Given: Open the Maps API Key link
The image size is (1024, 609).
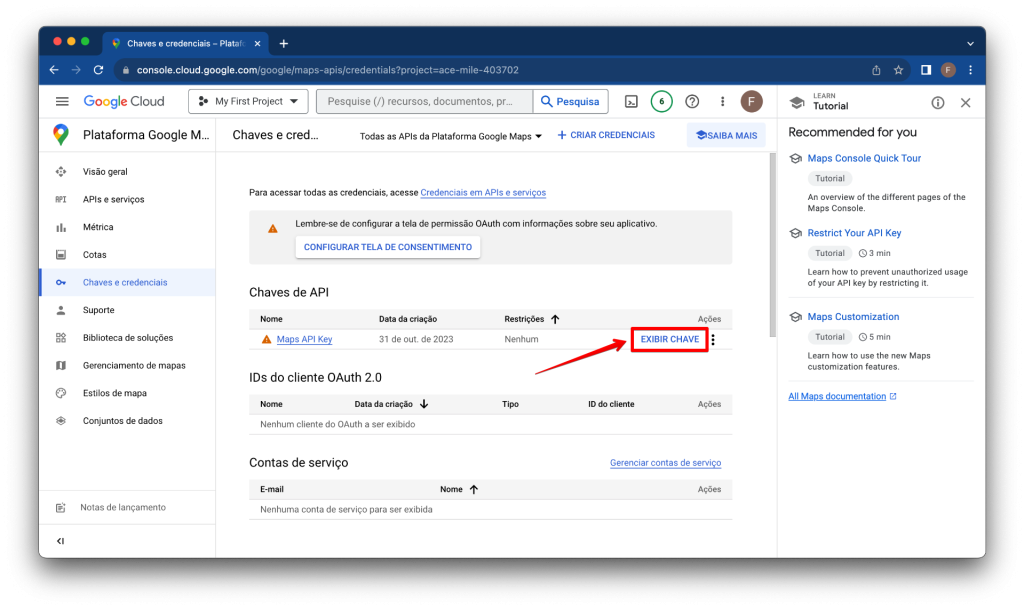Looking at the screenshot, I should 304,339.
